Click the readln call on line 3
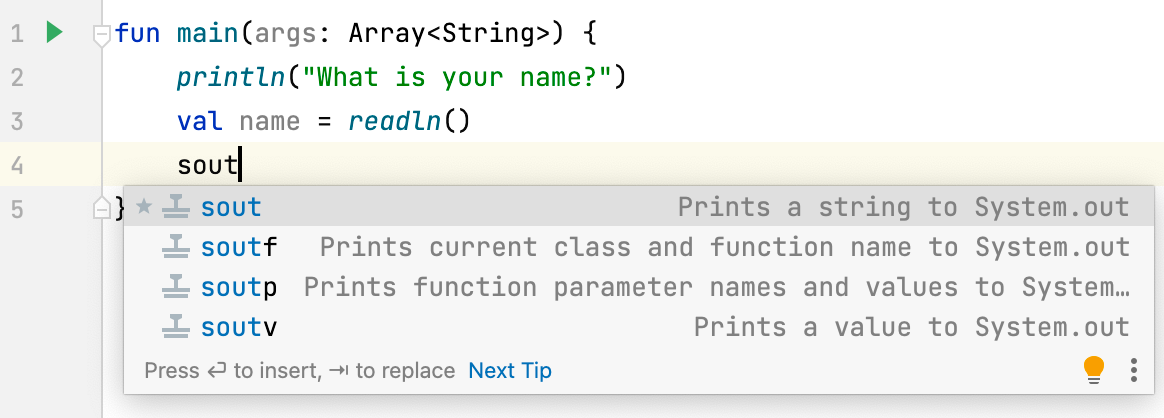This screenshot has width=1164, height=418. (x=393, y=121)
